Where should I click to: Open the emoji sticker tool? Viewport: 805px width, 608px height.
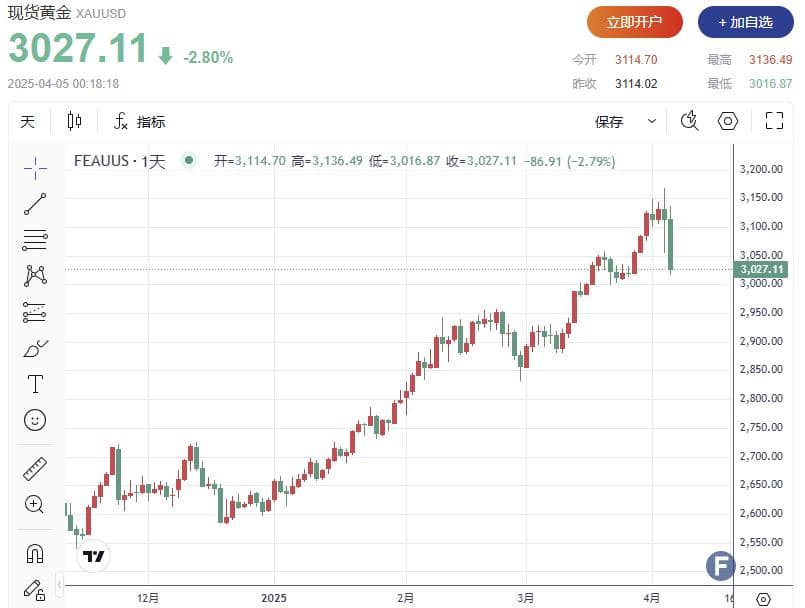(x=35, y=420)
